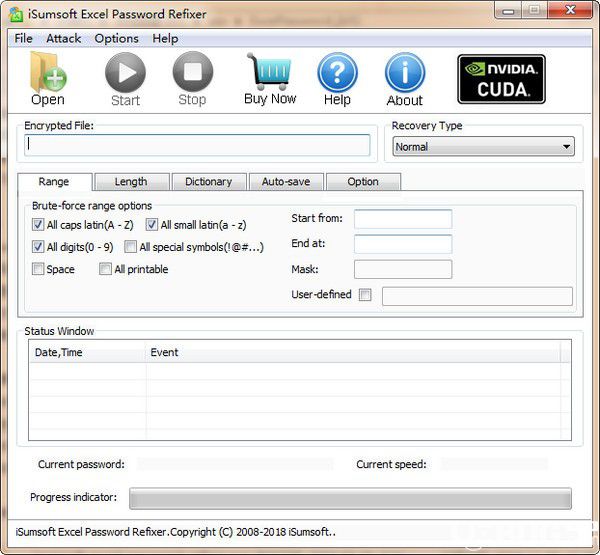Uncheck All small latin(a - z)
The height and width of the screenshot is (555, 600).
click(x=152, y=224)
